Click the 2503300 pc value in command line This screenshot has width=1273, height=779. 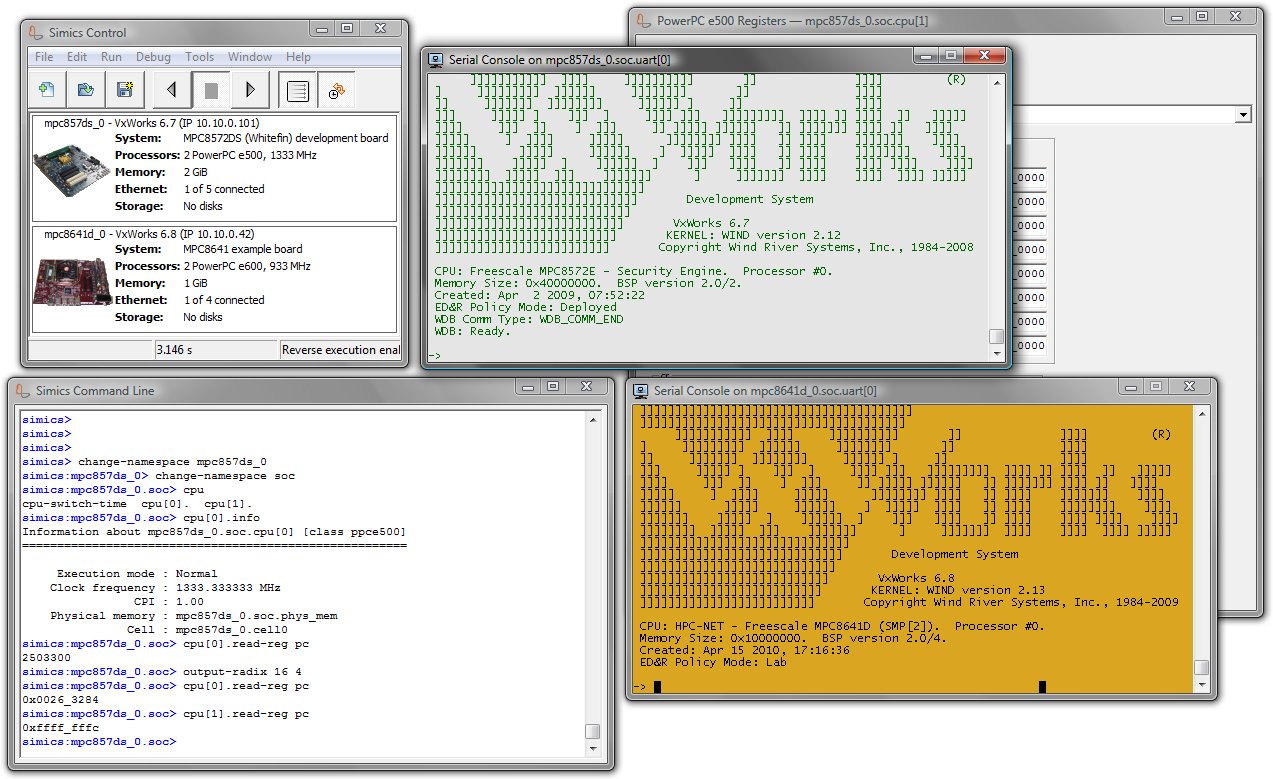[46, 658]
